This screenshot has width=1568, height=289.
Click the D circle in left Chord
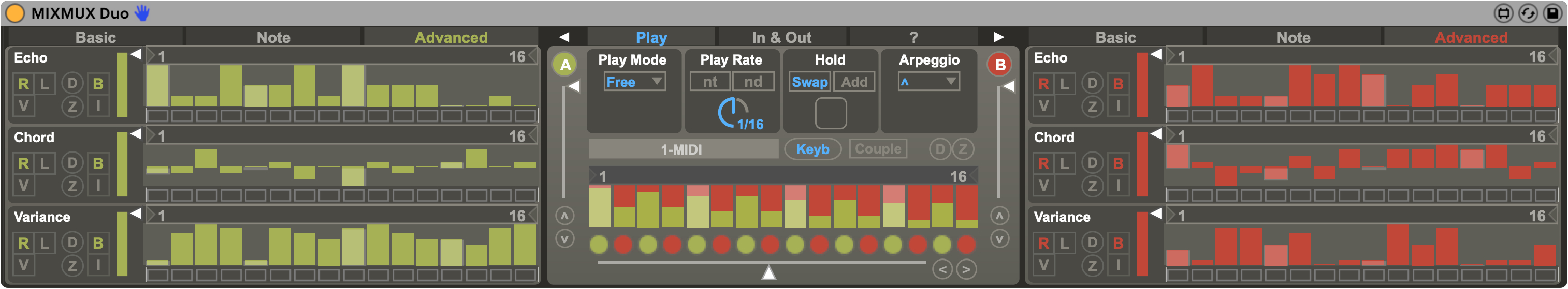[x=72, y=163]
